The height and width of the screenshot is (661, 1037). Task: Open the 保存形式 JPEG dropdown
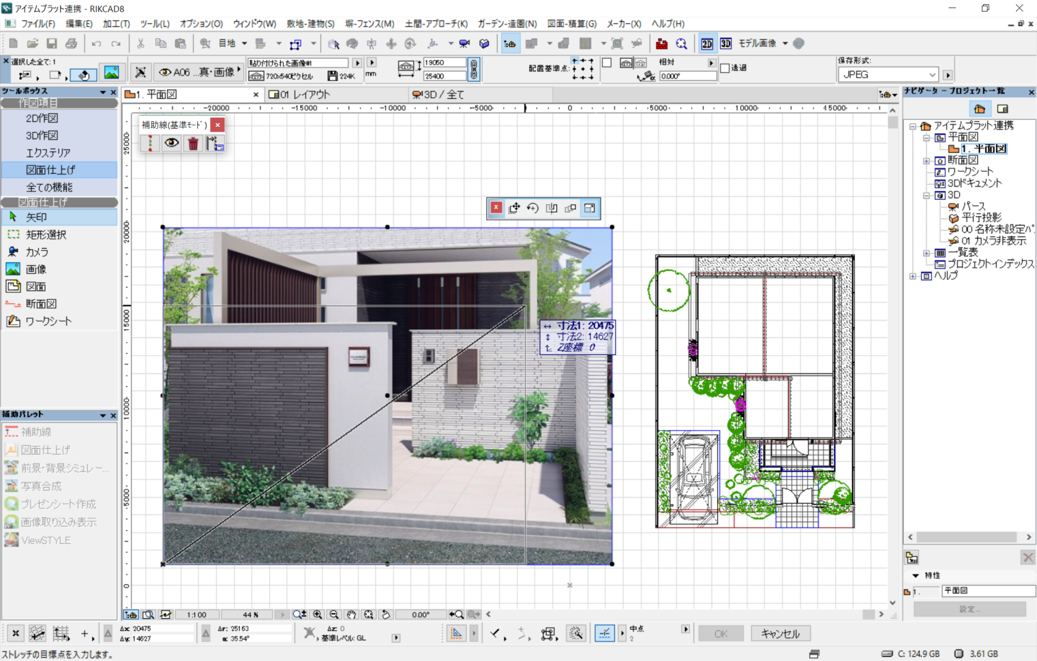(889, 75)
